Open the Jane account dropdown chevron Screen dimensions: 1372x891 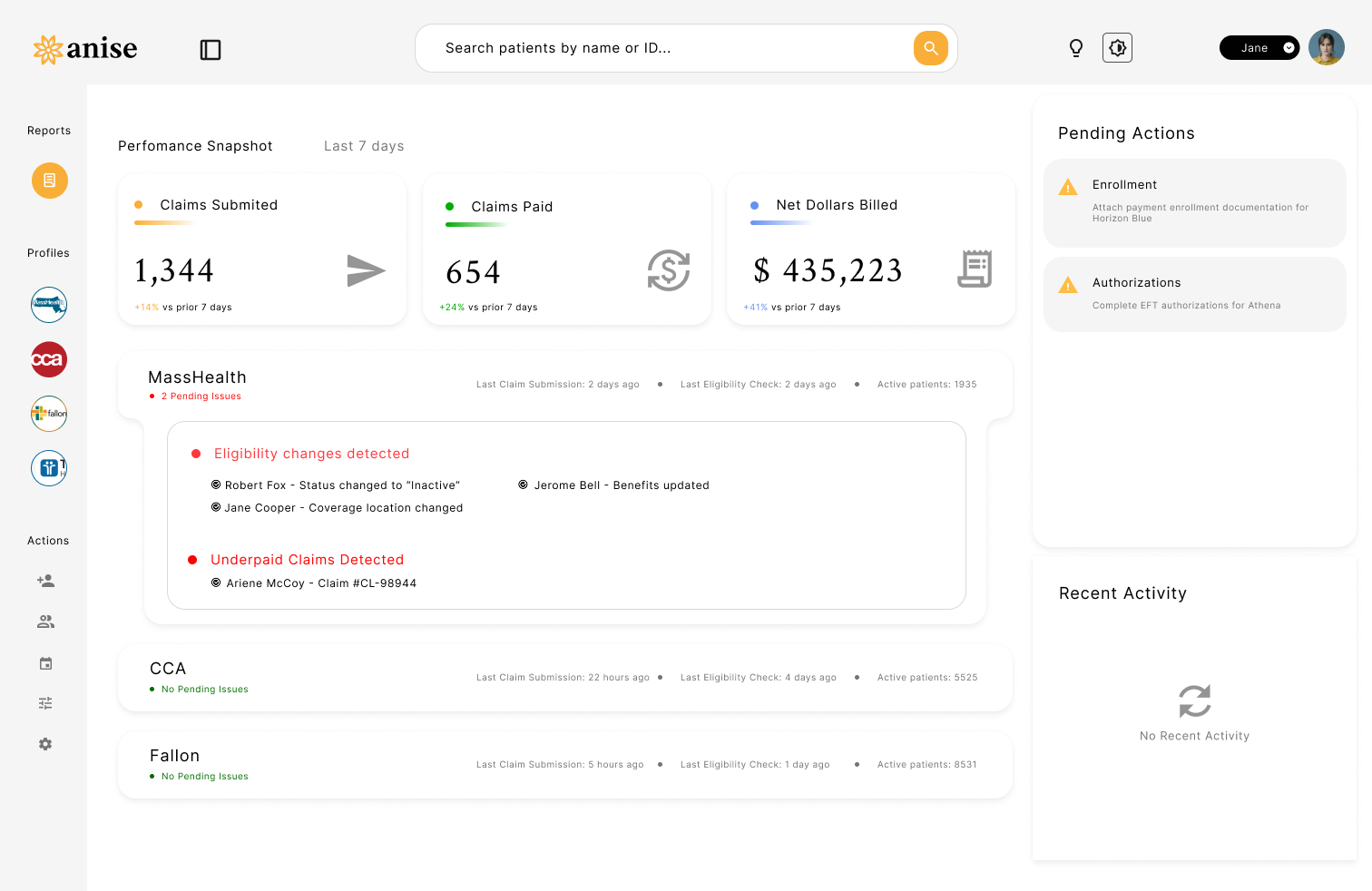pos(1289,47)
